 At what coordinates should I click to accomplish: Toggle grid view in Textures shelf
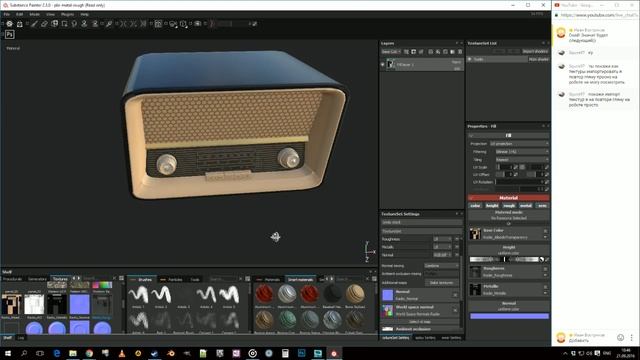[121, 278]
